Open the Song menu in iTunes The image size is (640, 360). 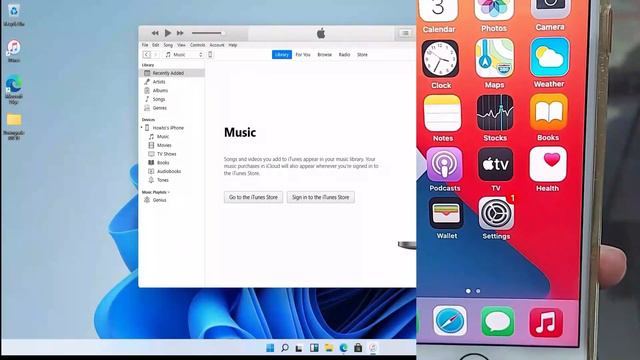tap(168, 45)
